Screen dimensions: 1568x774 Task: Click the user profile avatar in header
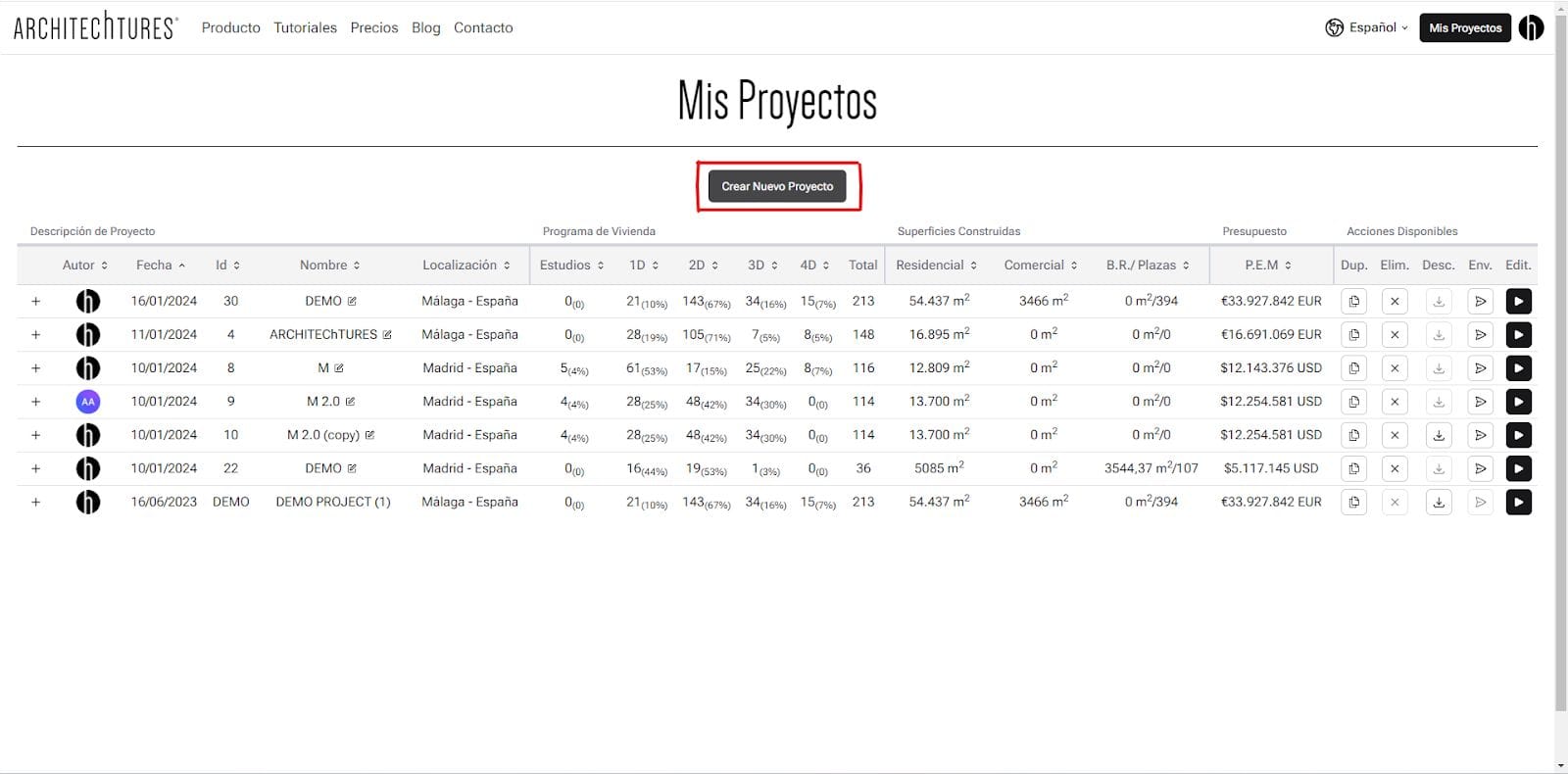point(1531,27)
